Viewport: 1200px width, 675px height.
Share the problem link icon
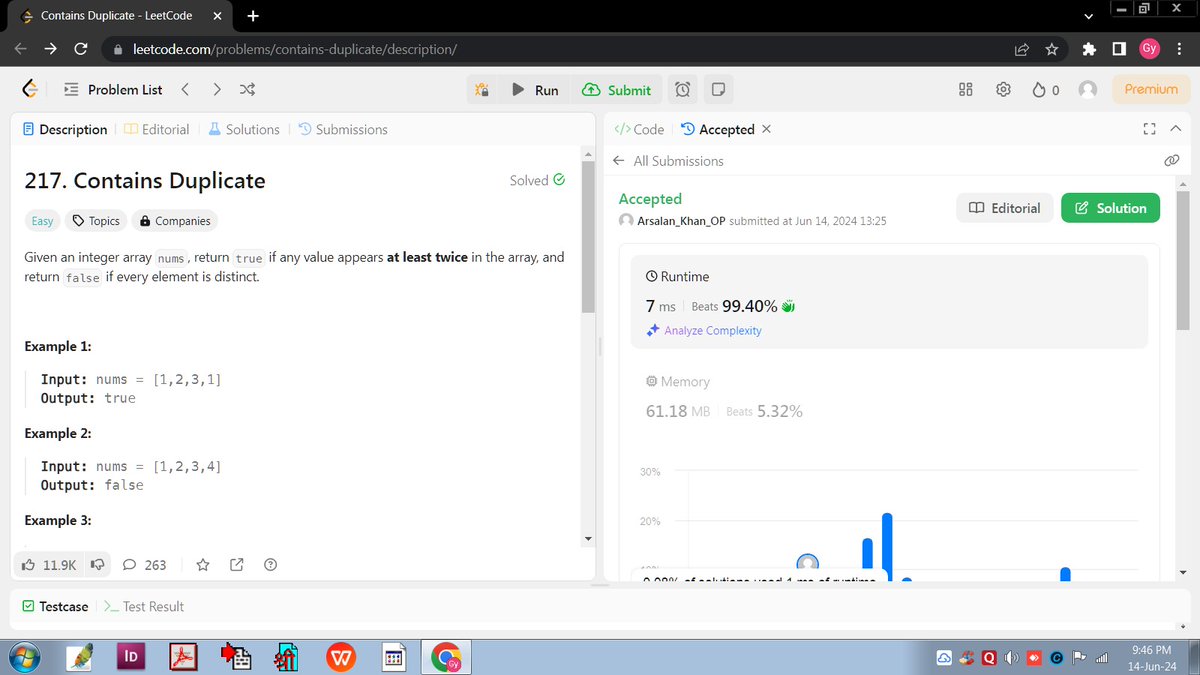click(x=237, y=565)
